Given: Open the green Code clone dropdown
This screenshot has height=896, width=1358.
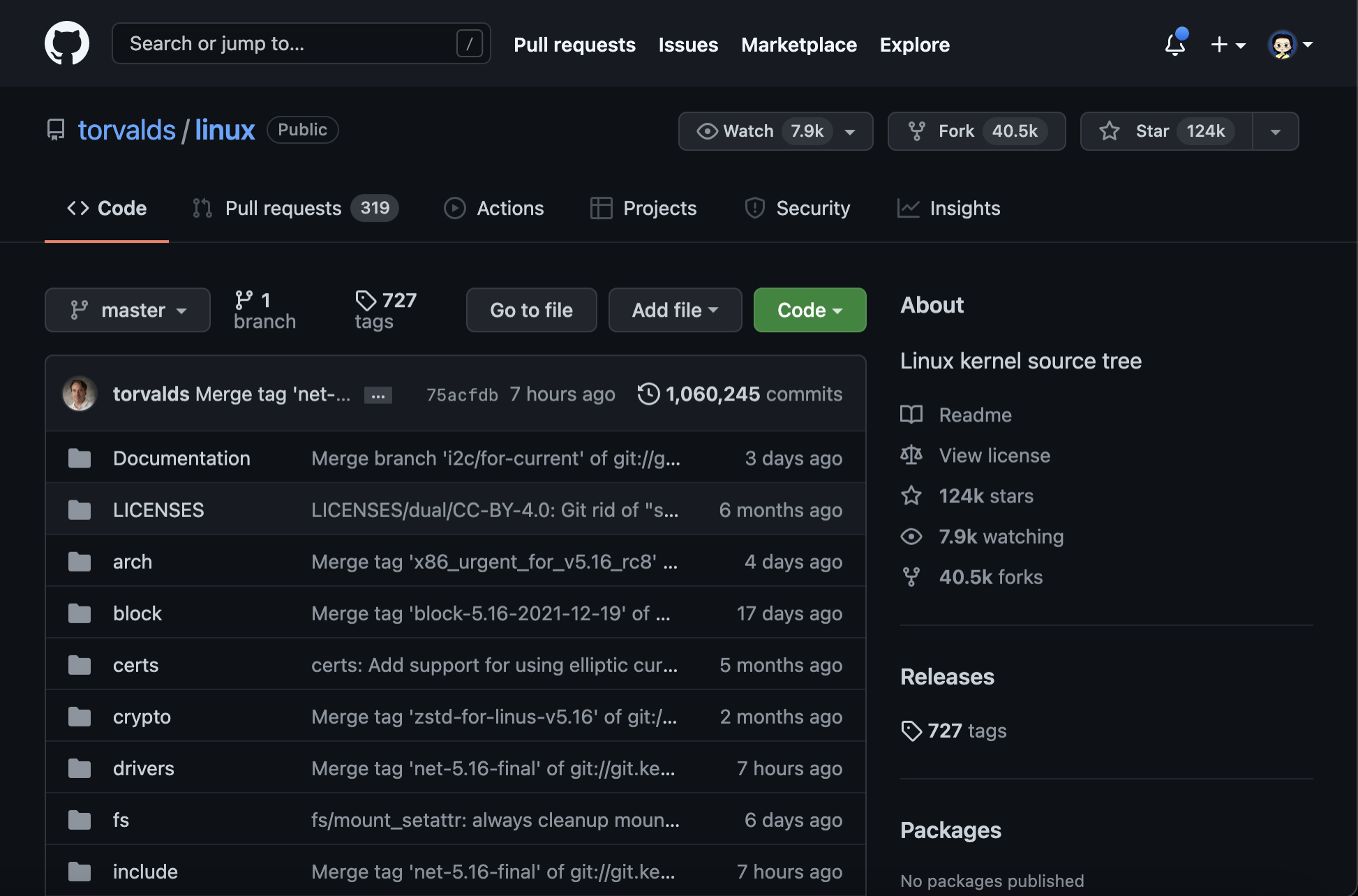Looking at the screenshot, I should pos(809,310).
